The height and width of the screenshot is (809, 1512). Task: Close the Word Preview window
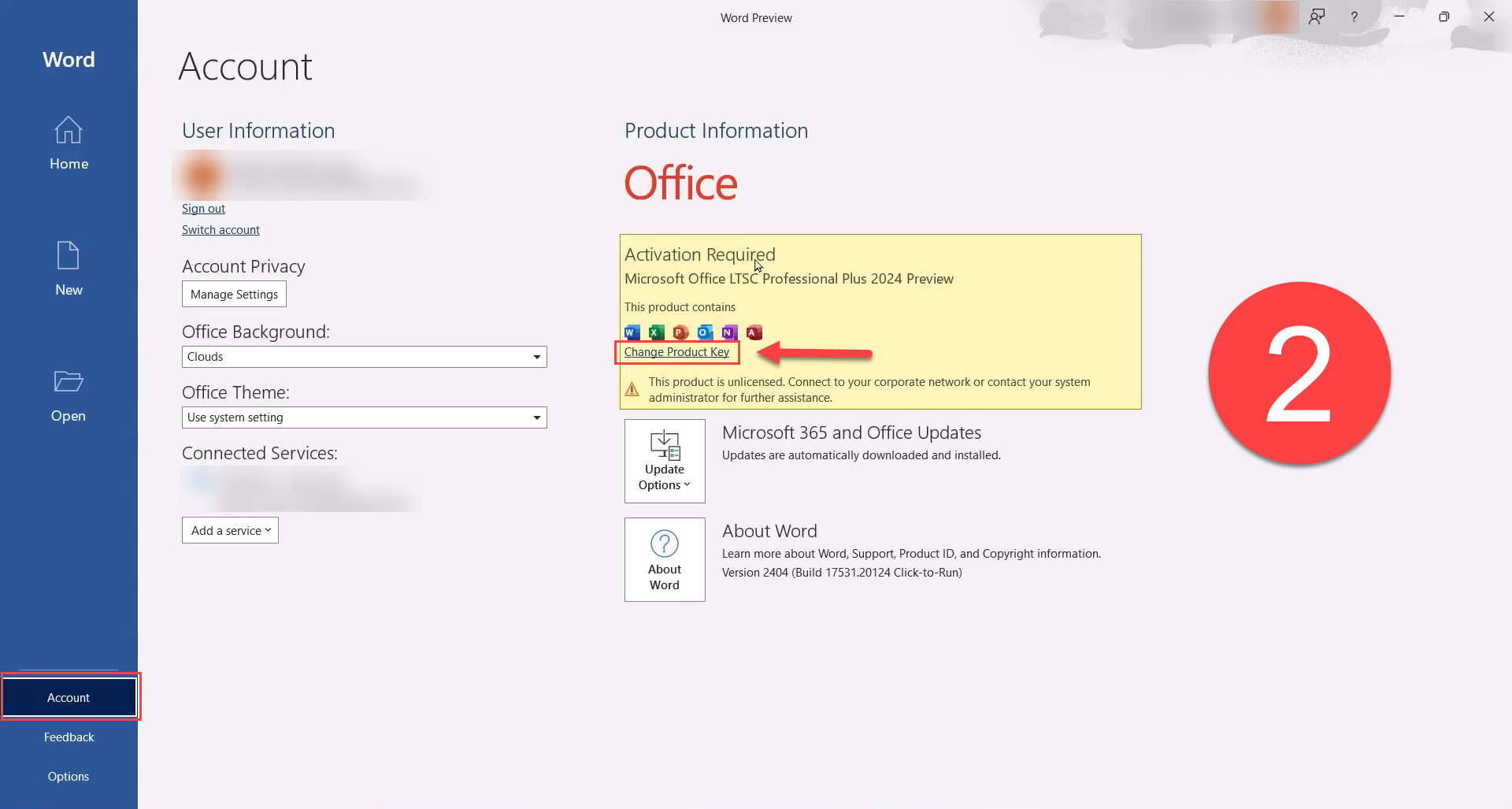[1488, 17]
